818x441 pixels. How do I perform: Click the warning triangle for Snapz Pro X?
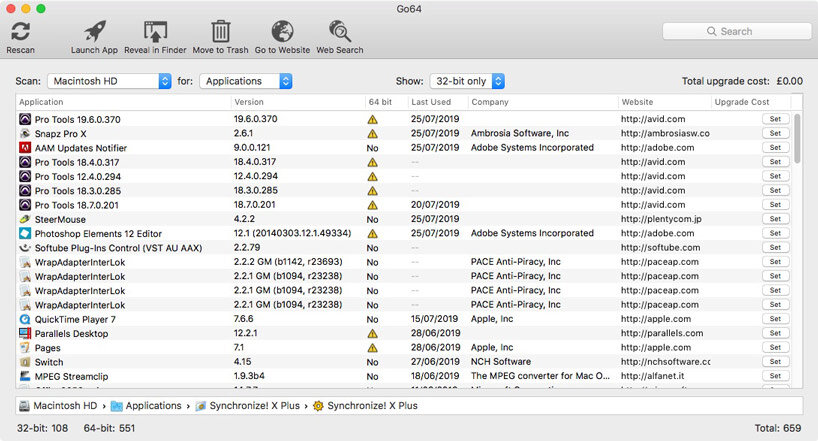pos(372,134)
